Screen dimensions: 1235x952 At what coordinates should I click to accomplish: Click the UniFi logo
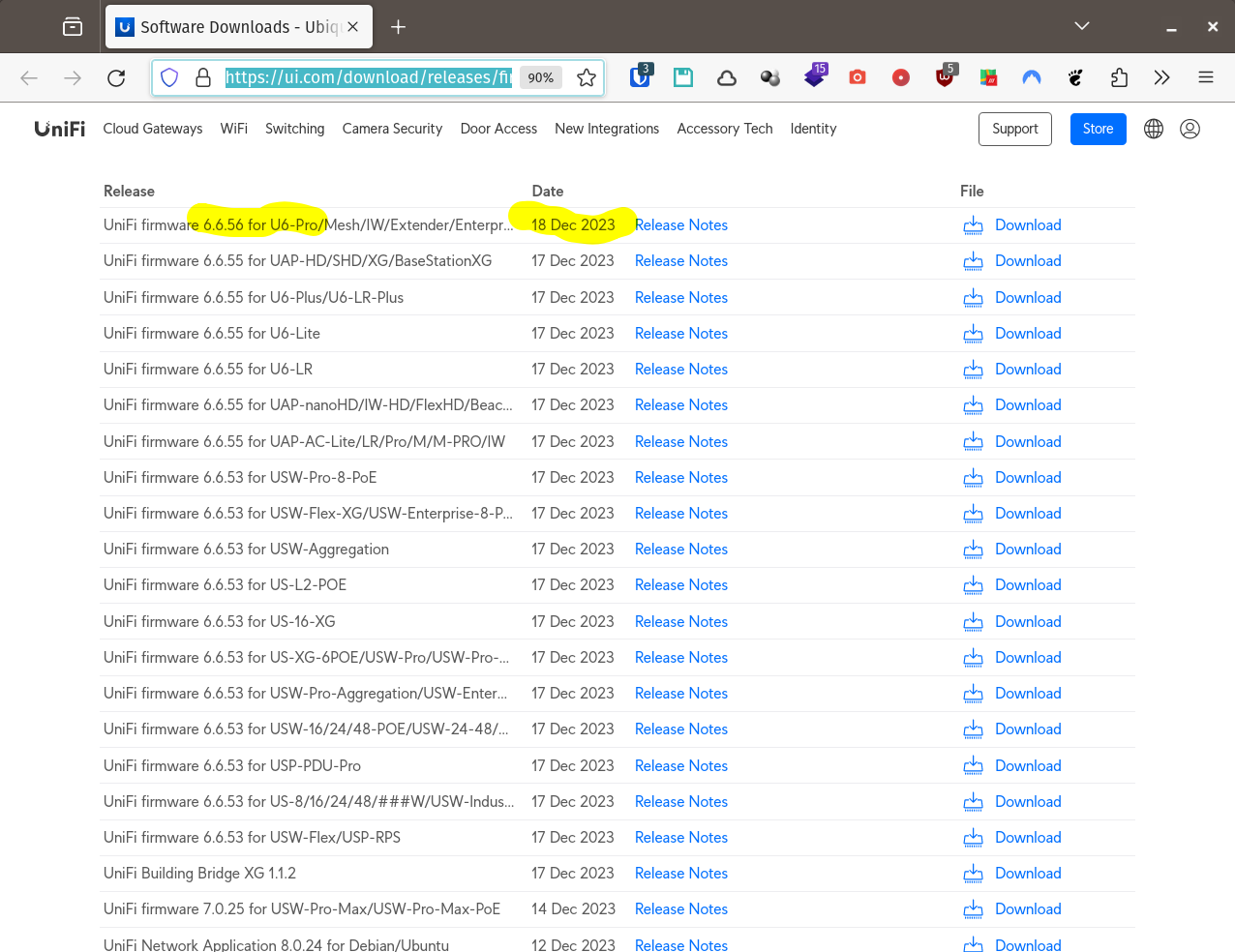point(60,129)
